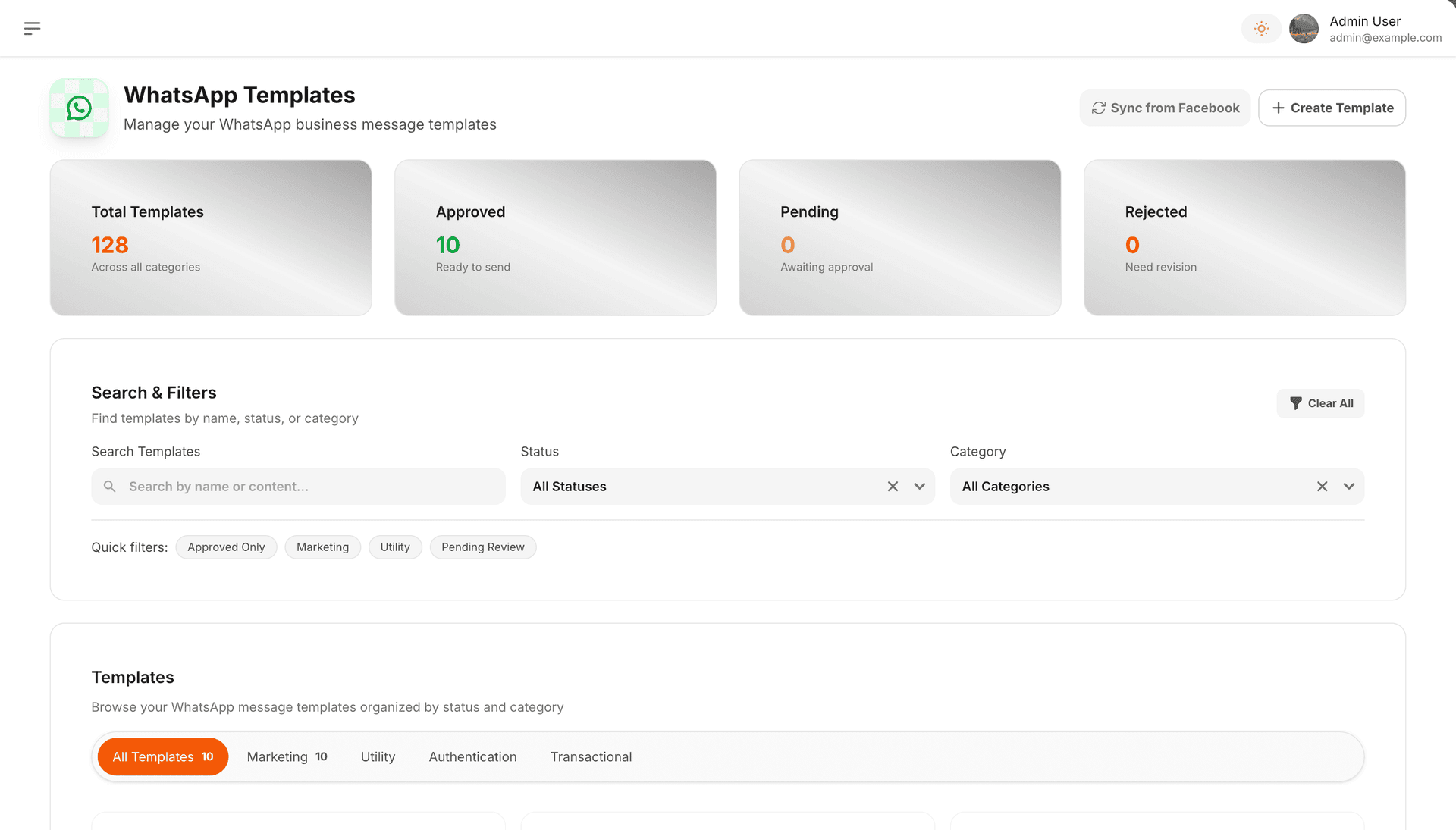1456x830 pixels.
Task: Toggle the Approved Only quick filter
Action: click(x=226, y=547)
